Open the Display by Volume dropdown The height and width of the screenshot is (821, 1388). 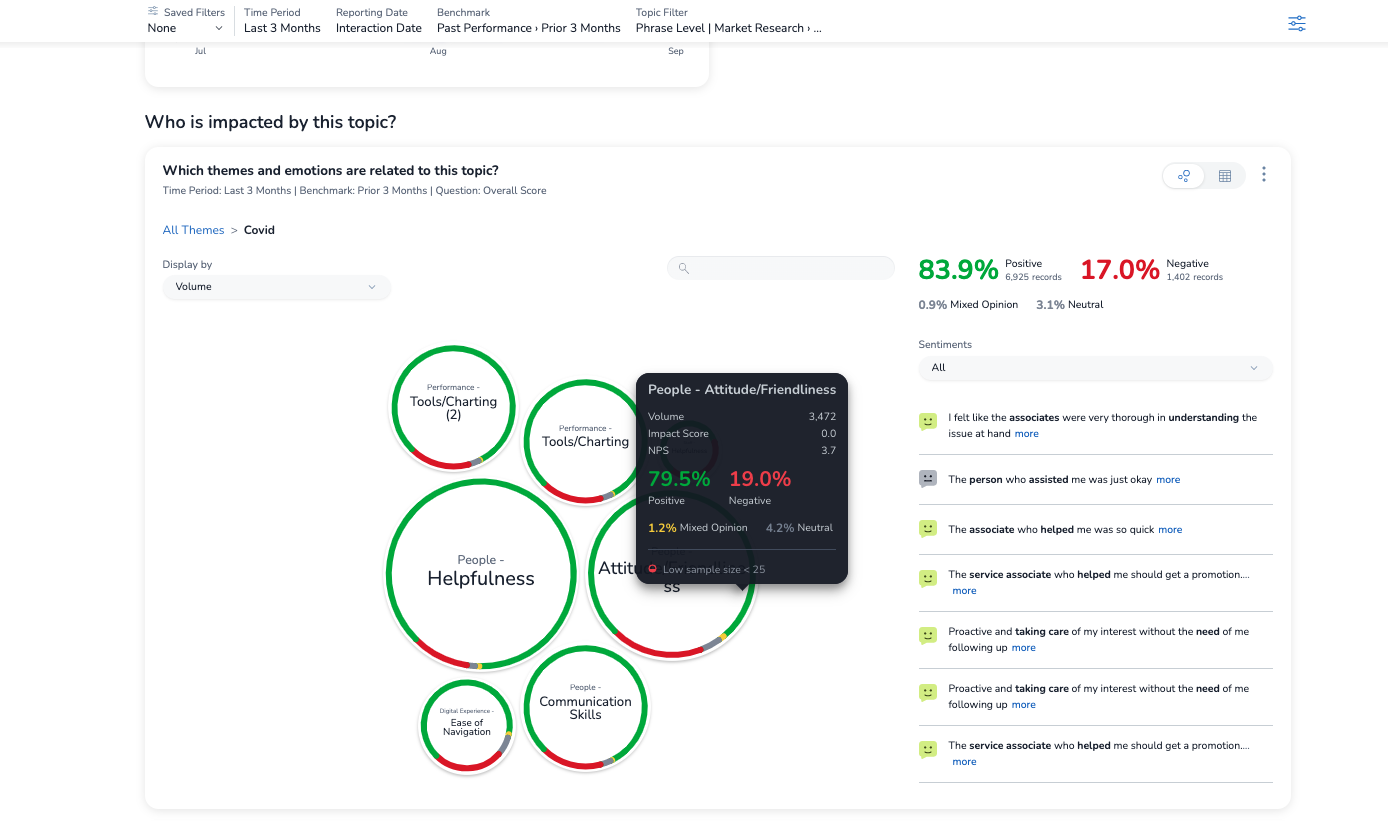[276, 287]
